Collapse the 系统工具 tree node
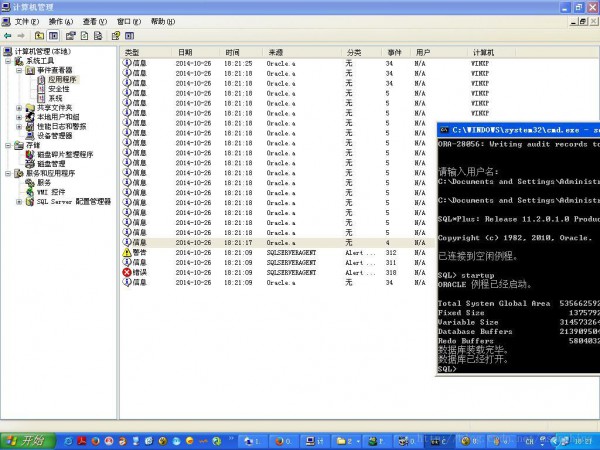Image resolution: width=600 pixels, height=450 pixels. coord(8,61)
